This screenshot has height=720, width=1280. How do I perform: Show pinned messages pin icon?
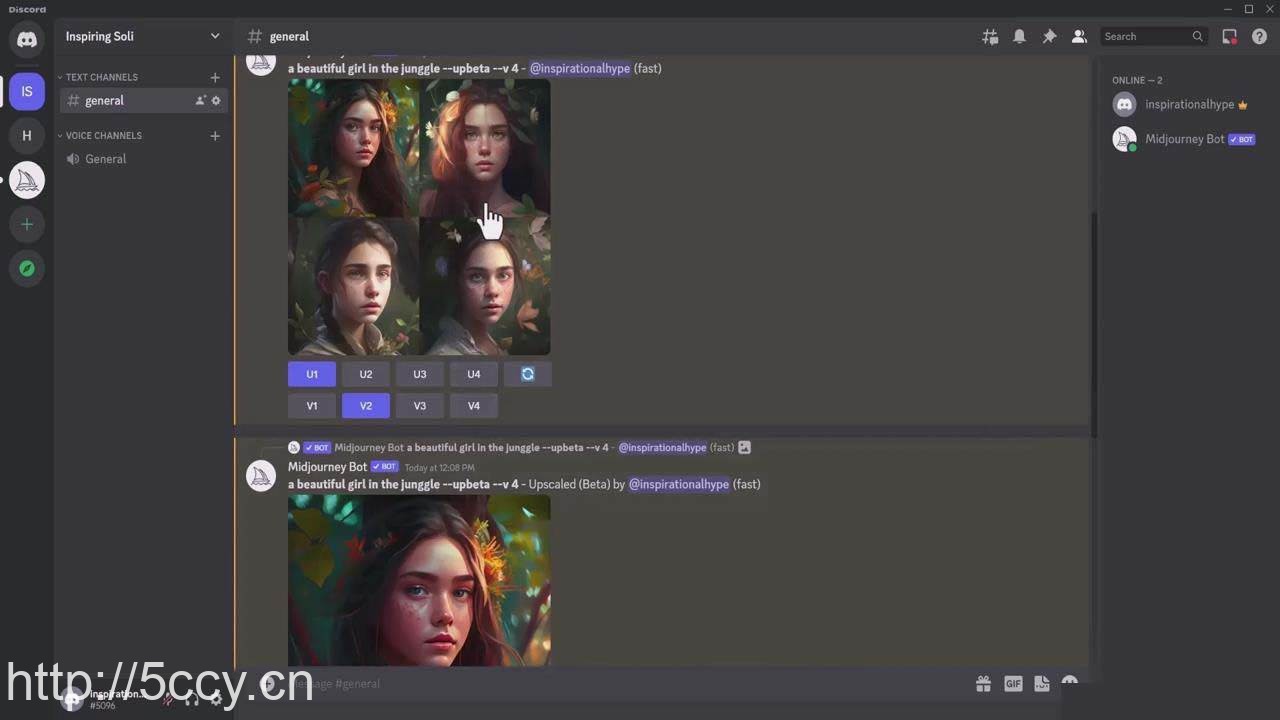tap(1049, 36)
